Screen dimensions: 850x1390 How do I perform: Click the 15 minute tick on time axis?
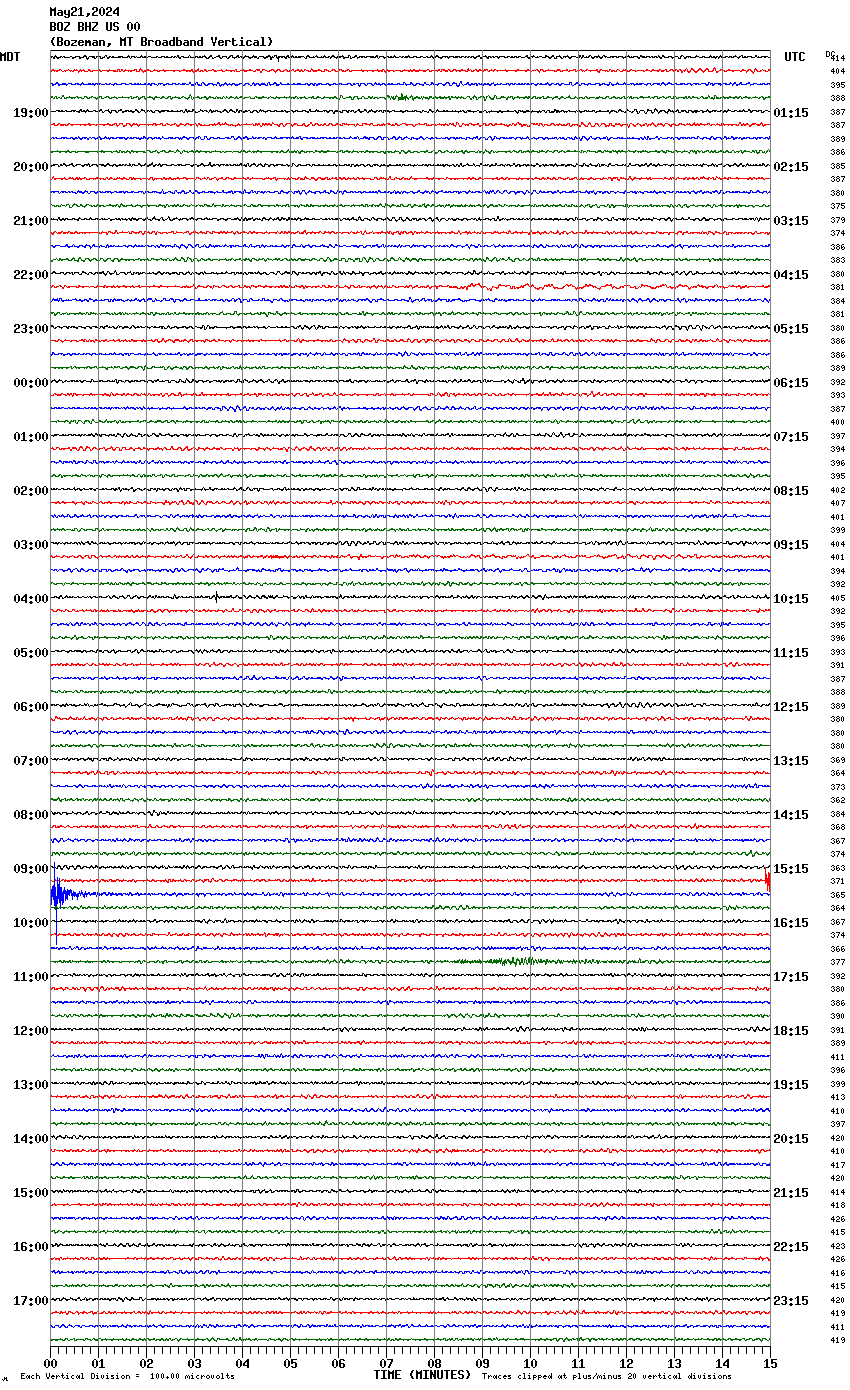(769, 1363)
